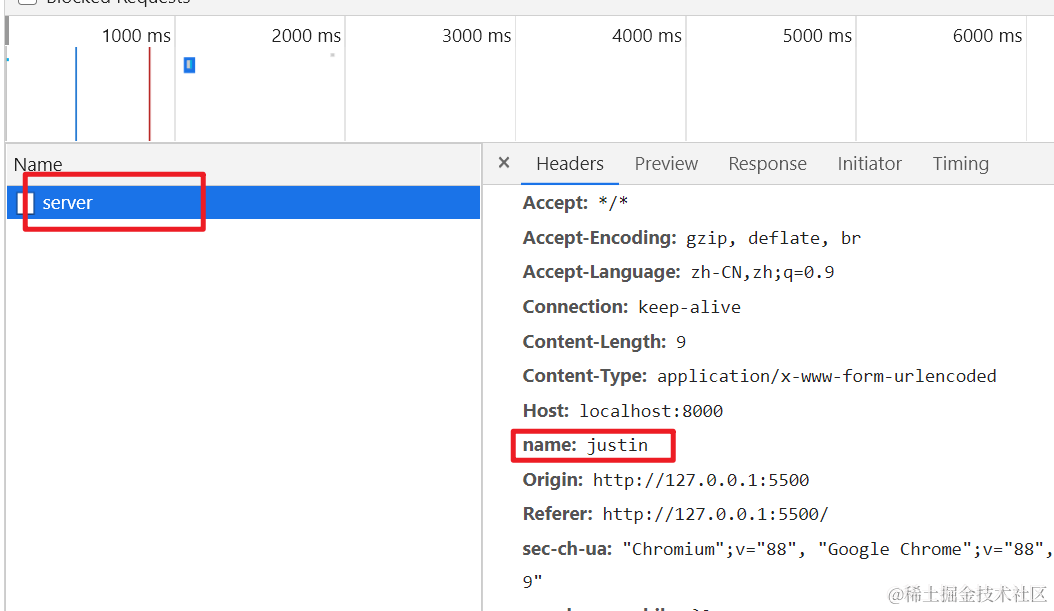Click the 4000 ms timeline label

pos(647,36)
